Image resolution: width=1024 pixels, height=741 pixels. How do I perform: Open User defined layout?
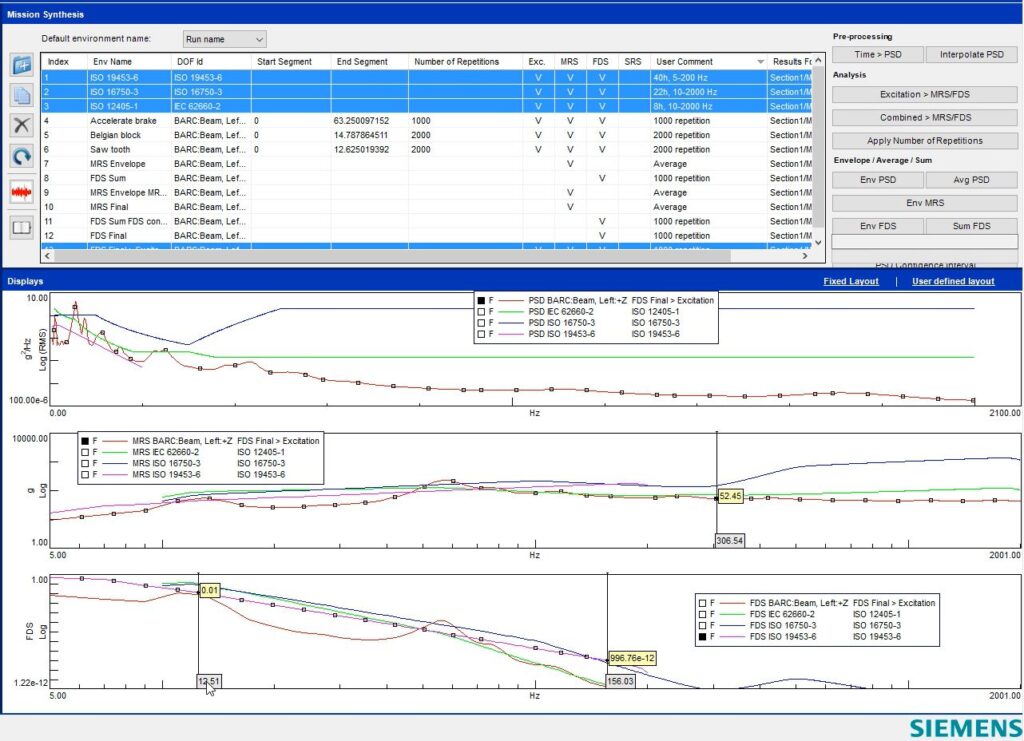[952, 281]
